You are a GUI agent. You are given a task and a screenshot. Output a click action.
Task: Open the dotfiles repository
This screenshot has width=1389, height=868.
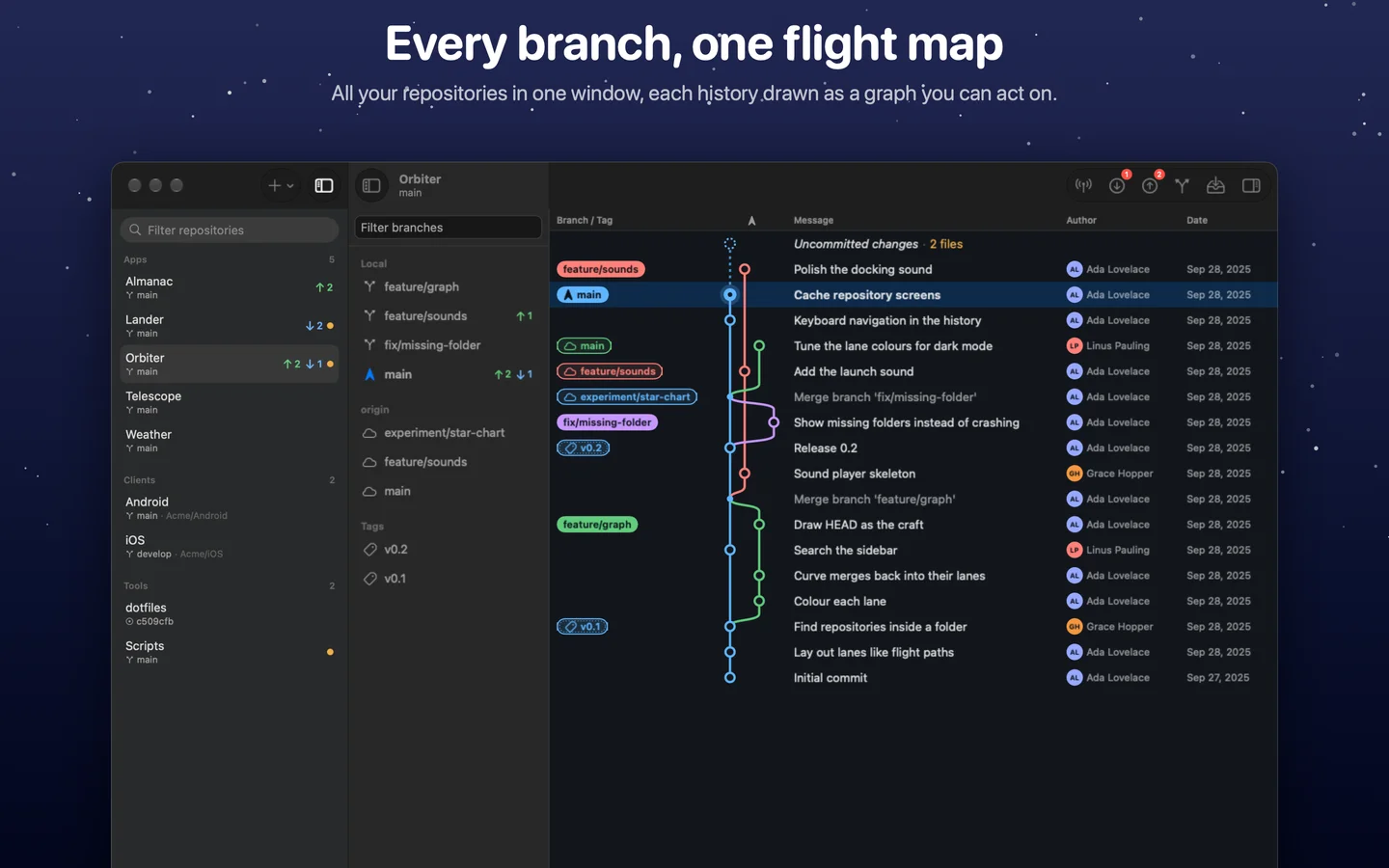point(230,614)
